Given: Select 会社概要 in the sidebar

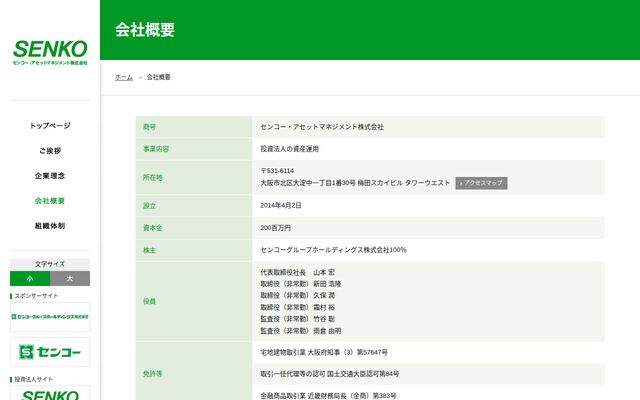Looking at the screenshot, I should 50,201.
